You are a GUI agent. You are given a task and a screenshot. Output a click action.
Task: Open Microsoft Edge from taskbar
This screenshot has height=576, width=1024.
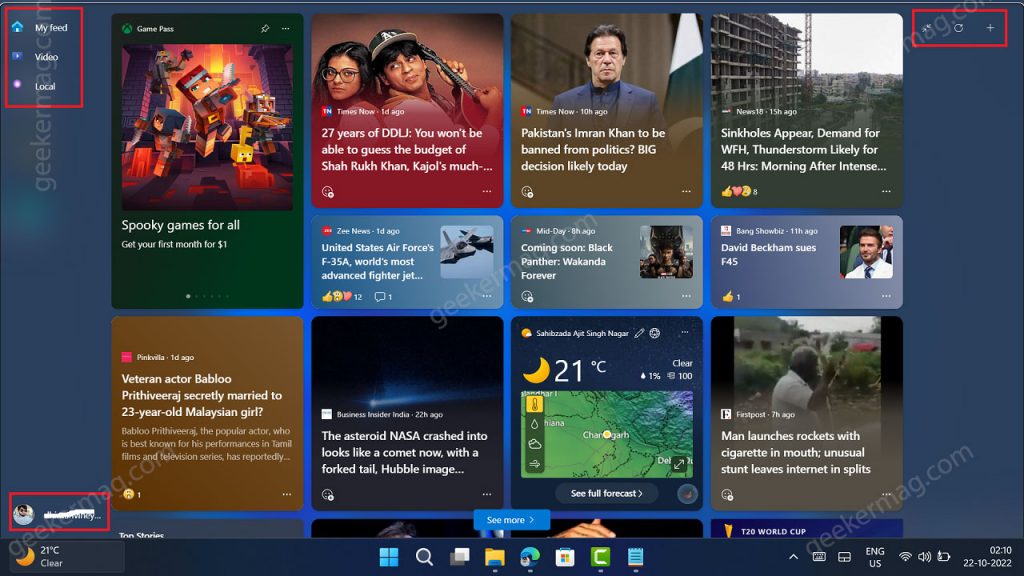point(530,557)
